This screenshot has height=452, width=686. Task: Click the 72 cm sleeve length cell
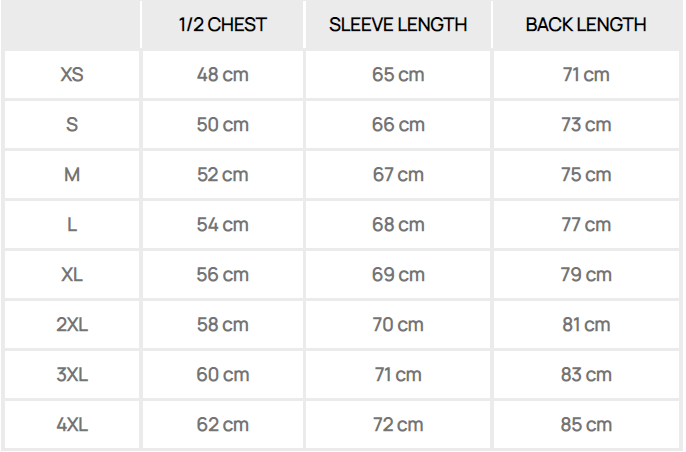pos(398,425)
